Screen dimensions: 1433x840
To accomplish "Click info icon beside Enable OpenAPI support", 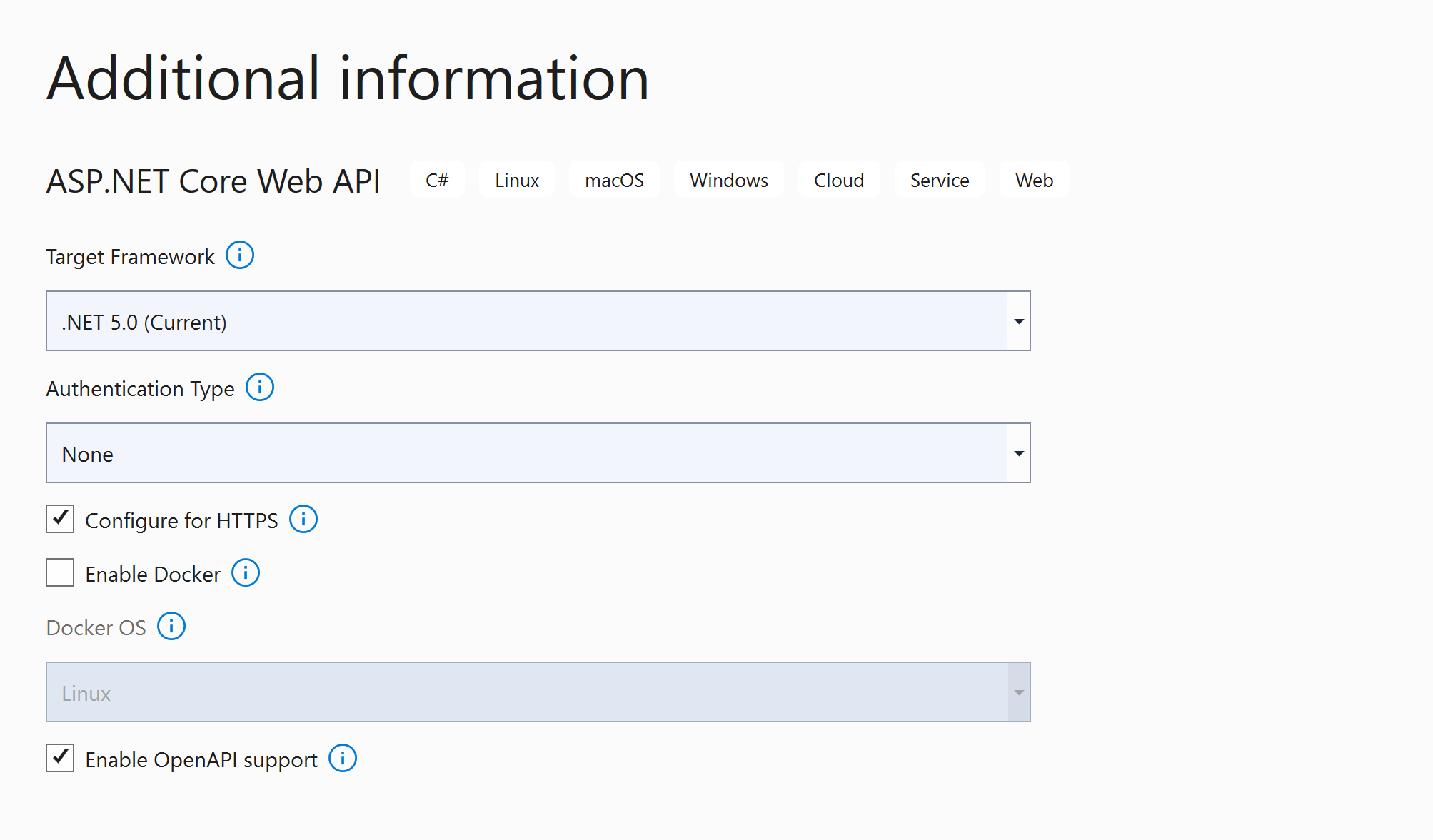I will coord(343,758).
